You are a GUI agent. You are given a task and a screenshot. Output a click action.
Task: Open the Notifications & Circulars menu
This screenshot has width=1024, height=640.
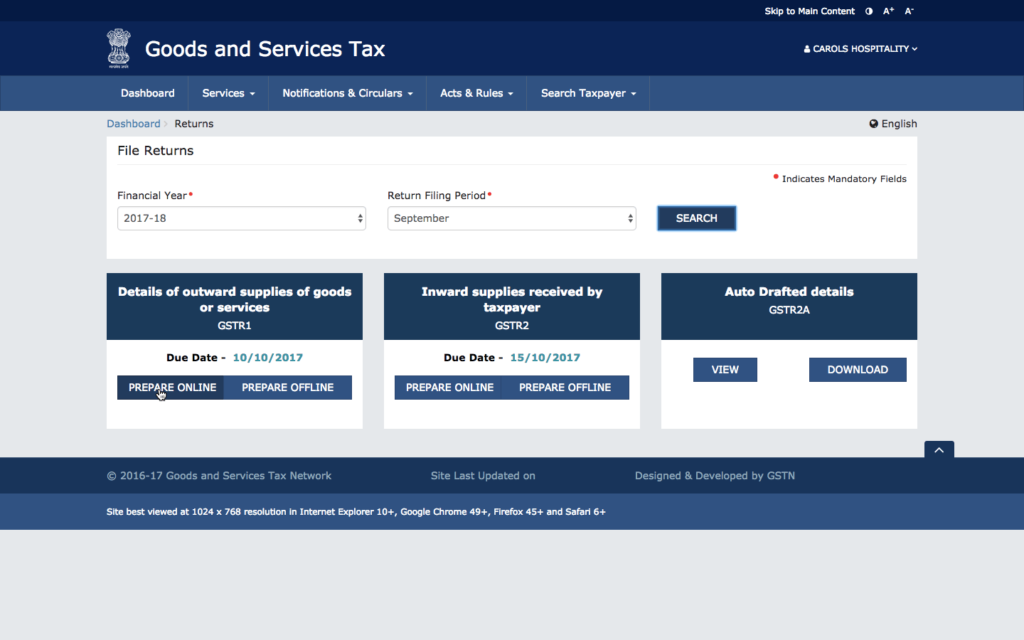pyautogui.click(x=347, y=92)
